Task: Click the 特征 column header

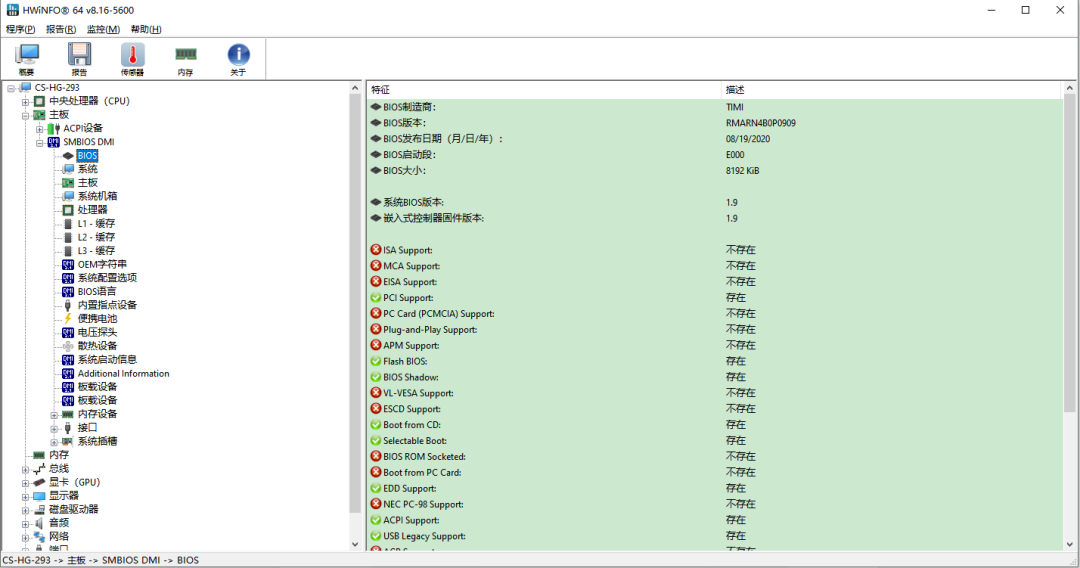Action: coord(544,90)
